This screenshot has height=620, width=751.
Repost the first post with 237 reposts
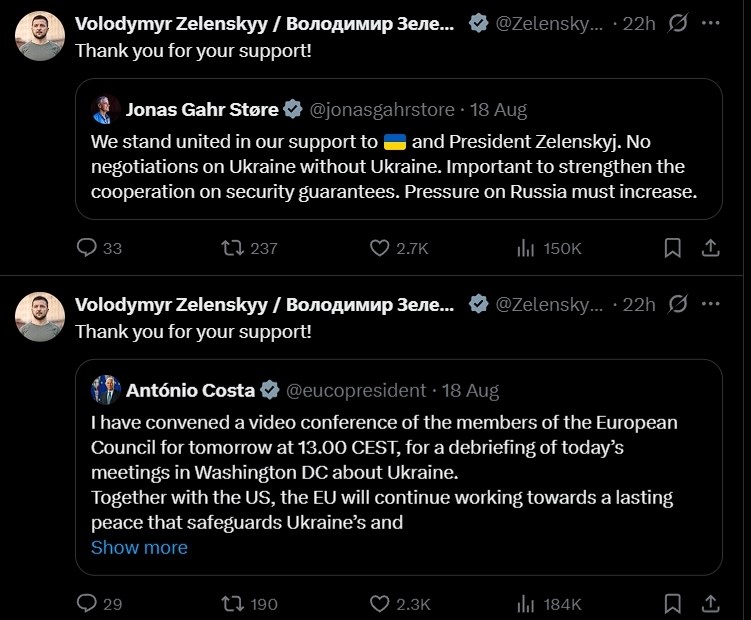pos(233,247)
